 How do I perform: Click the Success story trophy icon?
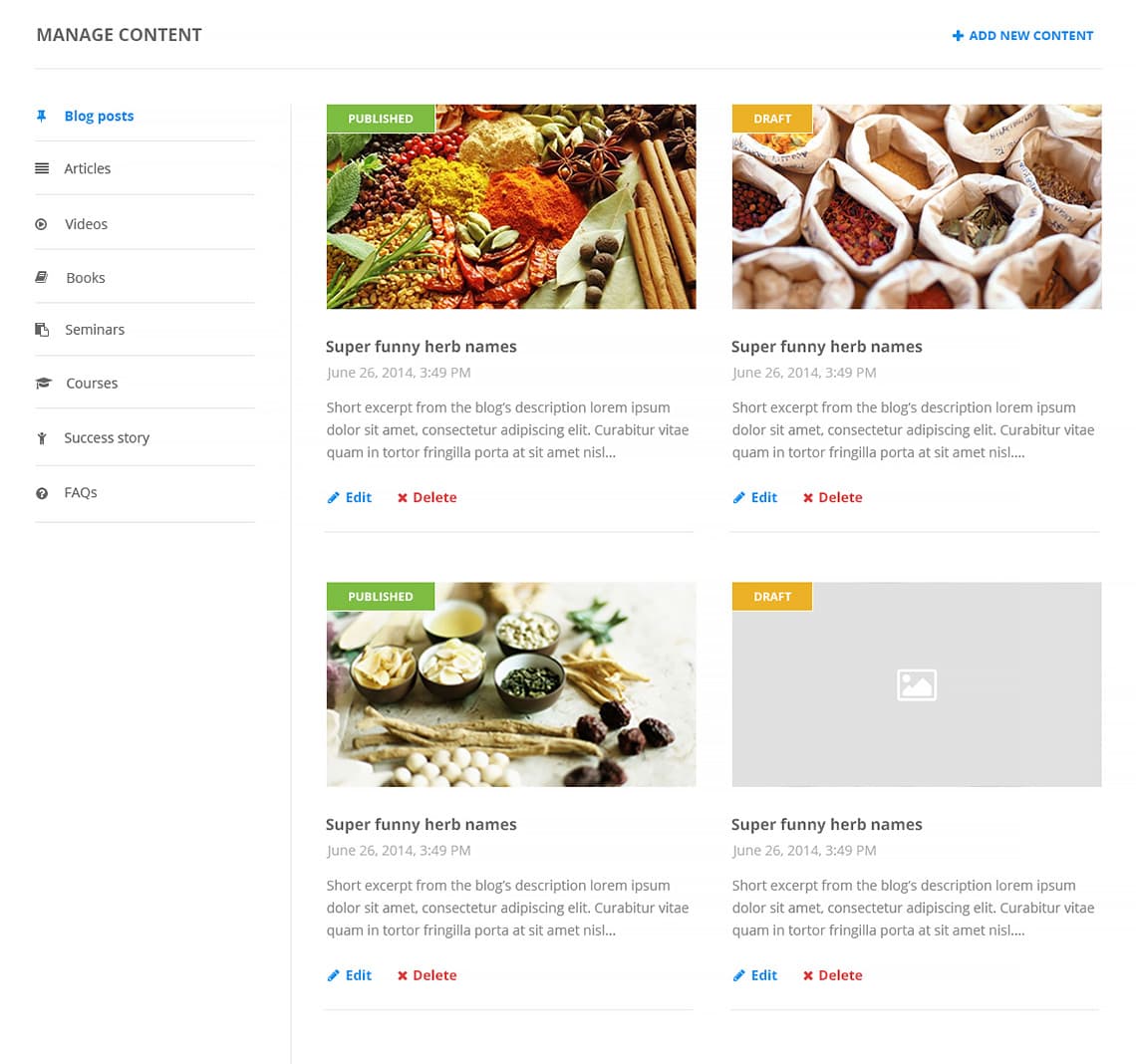(x=42, y=437)
